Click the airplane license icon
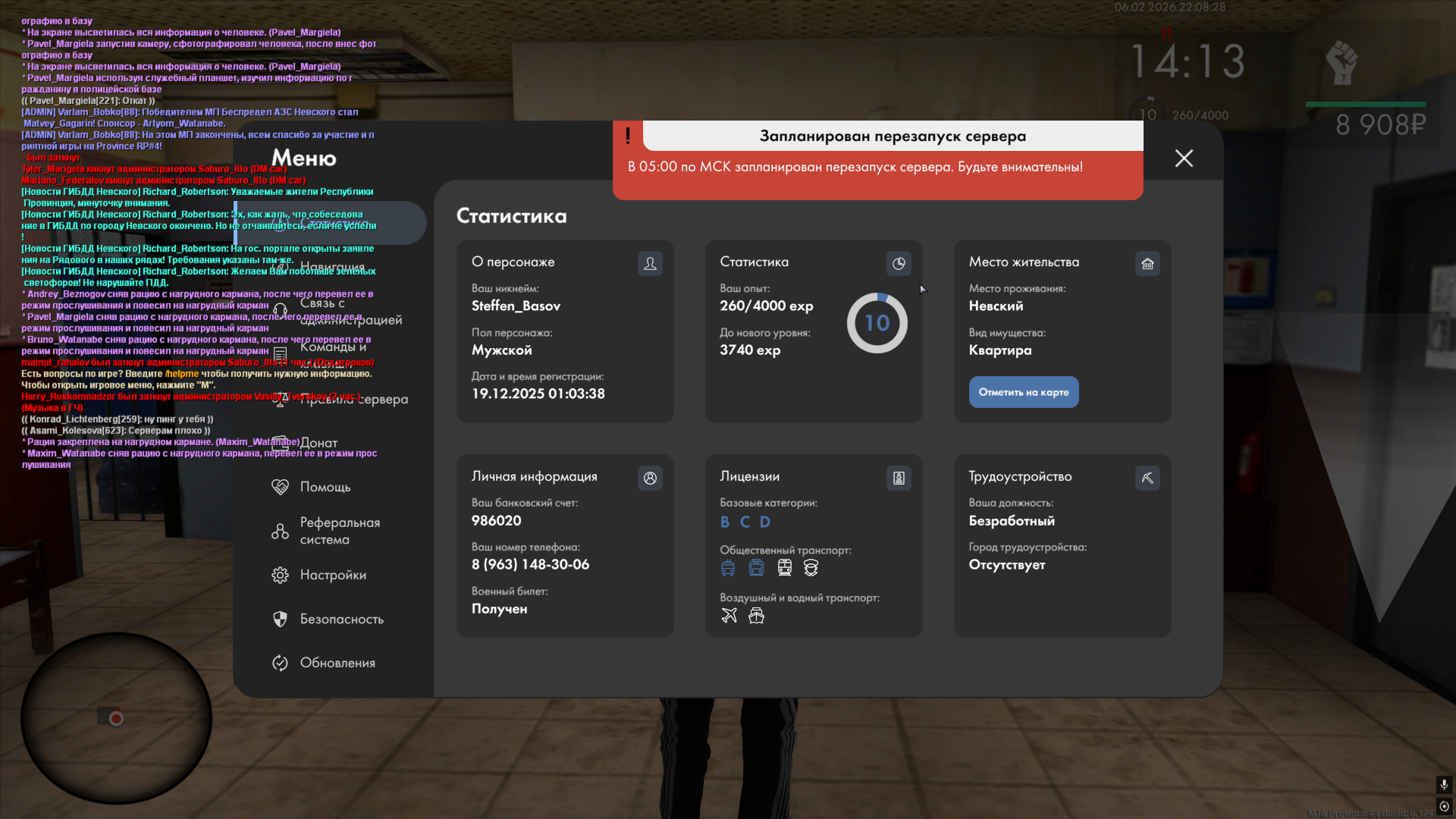Viewport: 1456px width, 819px height. click(729, 615)
